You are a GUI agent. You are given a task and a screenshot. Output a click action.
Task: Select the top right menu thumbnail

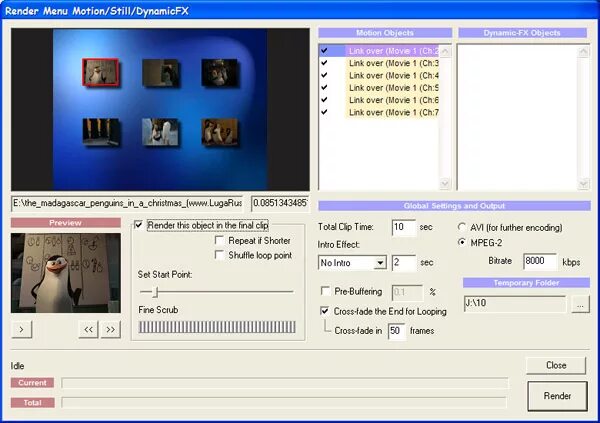(219, 73)
